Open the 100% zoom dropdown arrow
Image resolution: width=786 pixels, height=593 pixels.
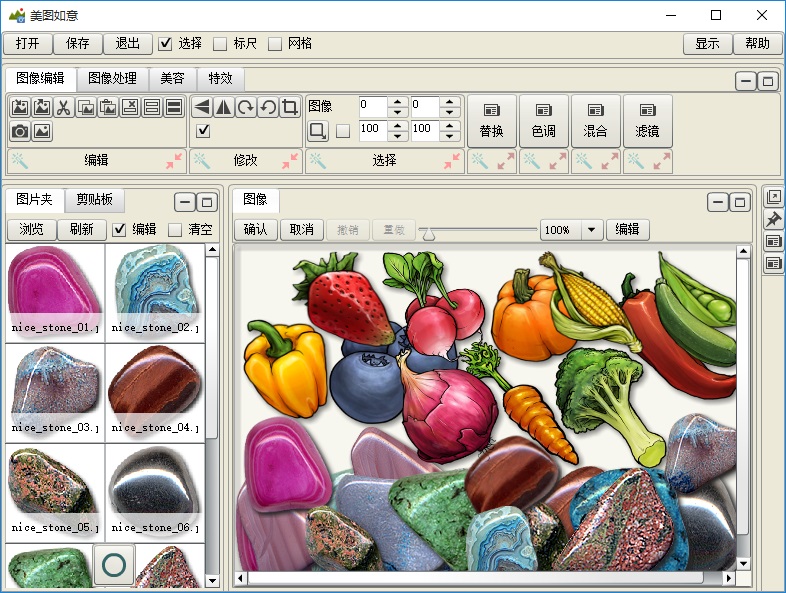coord(592,230)
